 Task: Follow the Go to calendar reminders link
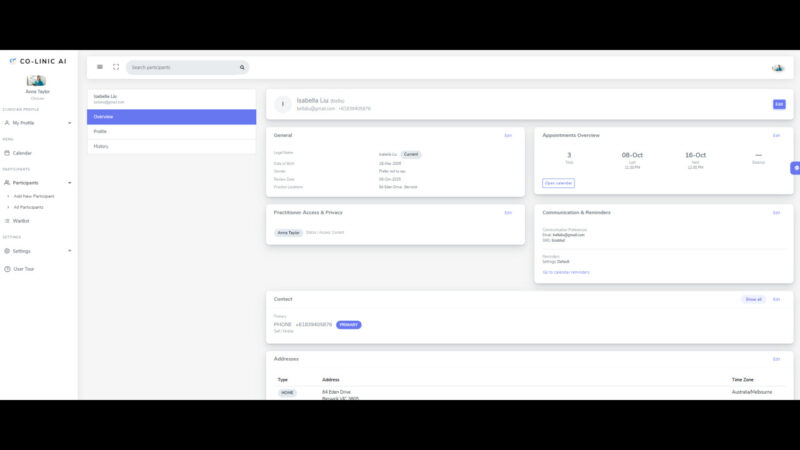566,272
